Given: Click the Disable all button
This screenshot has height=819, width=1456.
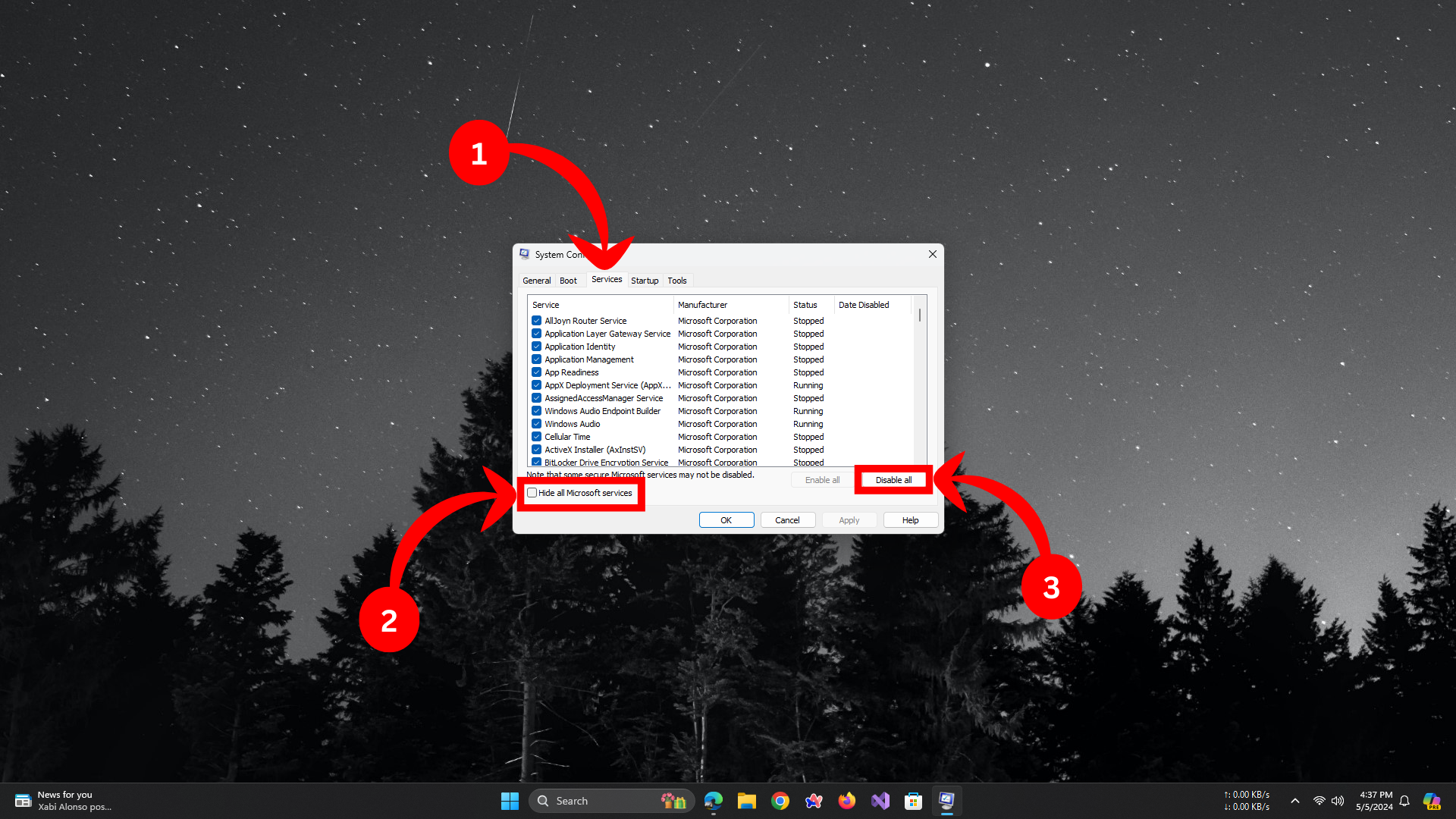Looking at the screenshot, I should [893, 480].
